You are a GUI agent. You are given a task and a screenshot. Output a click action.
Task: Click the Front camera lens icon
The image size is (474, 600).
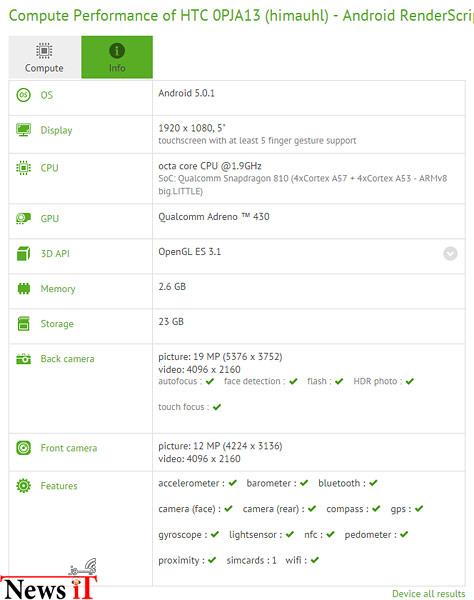pos(23,448)
